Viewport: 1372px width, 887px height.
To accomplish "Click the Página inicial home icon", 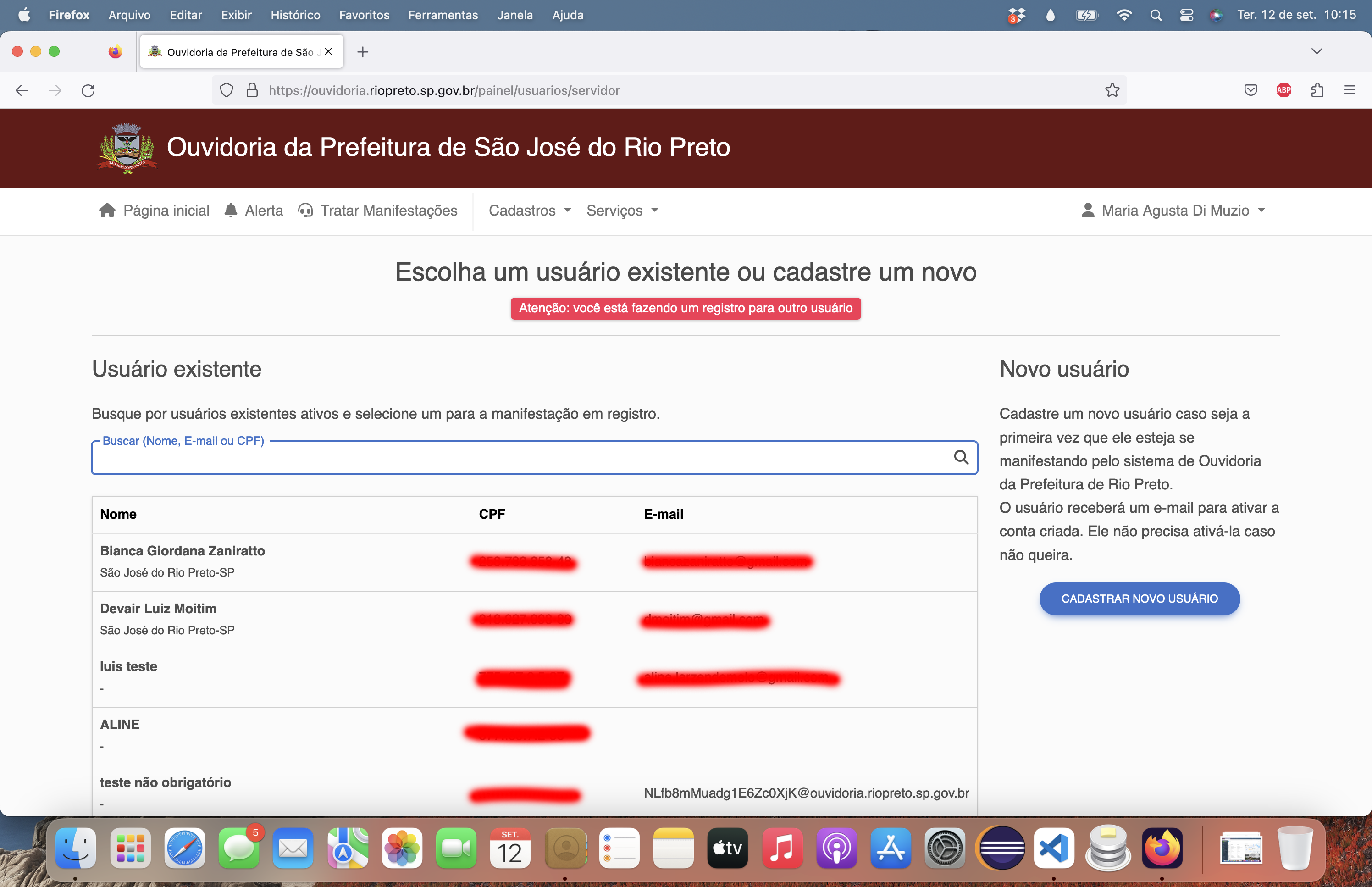I will [107, 210].
